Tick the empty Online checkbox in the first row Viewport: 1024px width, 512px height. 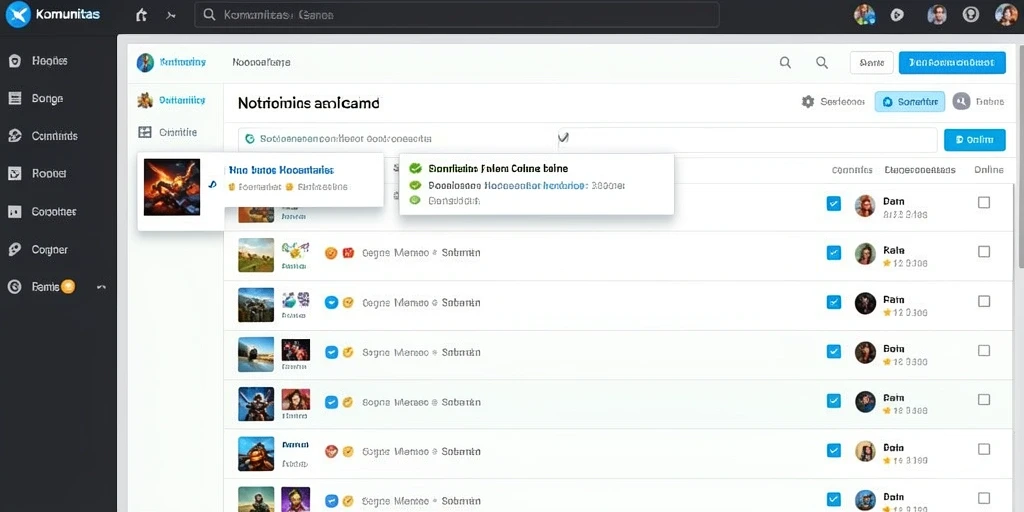click(x=984, y=202)
